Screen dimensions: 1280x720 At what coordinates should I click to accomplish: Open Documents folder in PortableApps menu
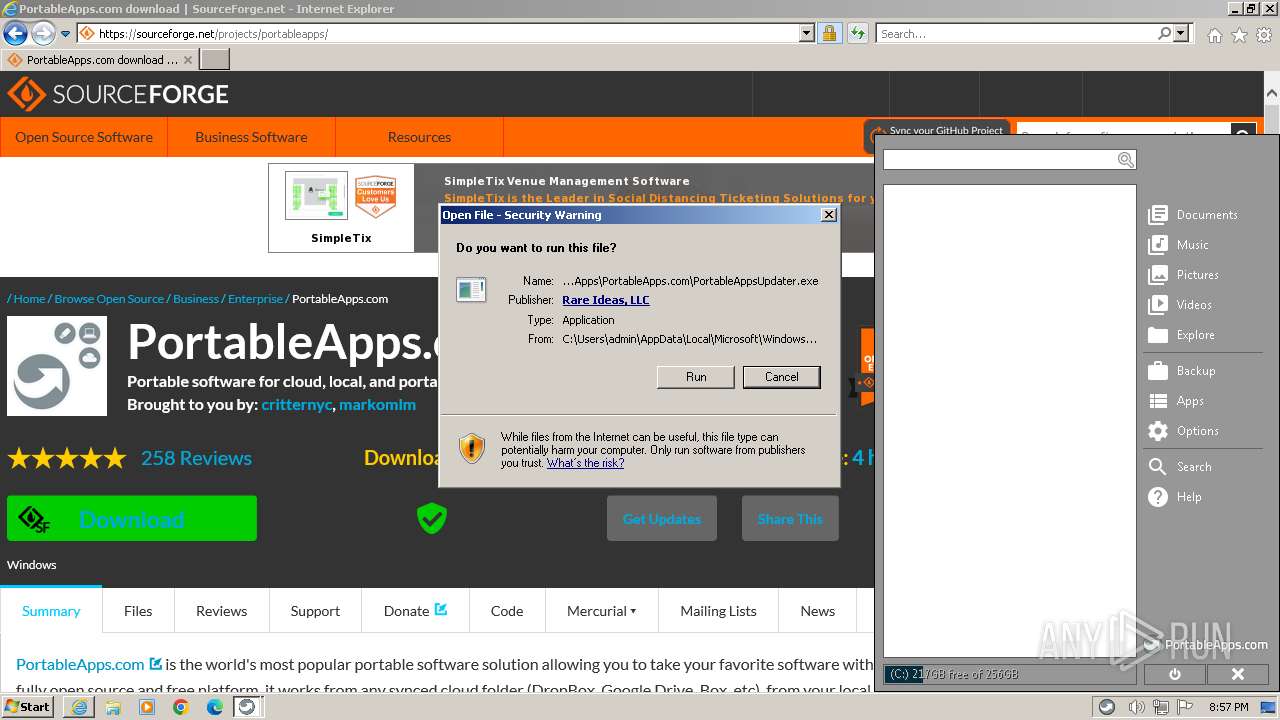click(x=1193, y=215)
